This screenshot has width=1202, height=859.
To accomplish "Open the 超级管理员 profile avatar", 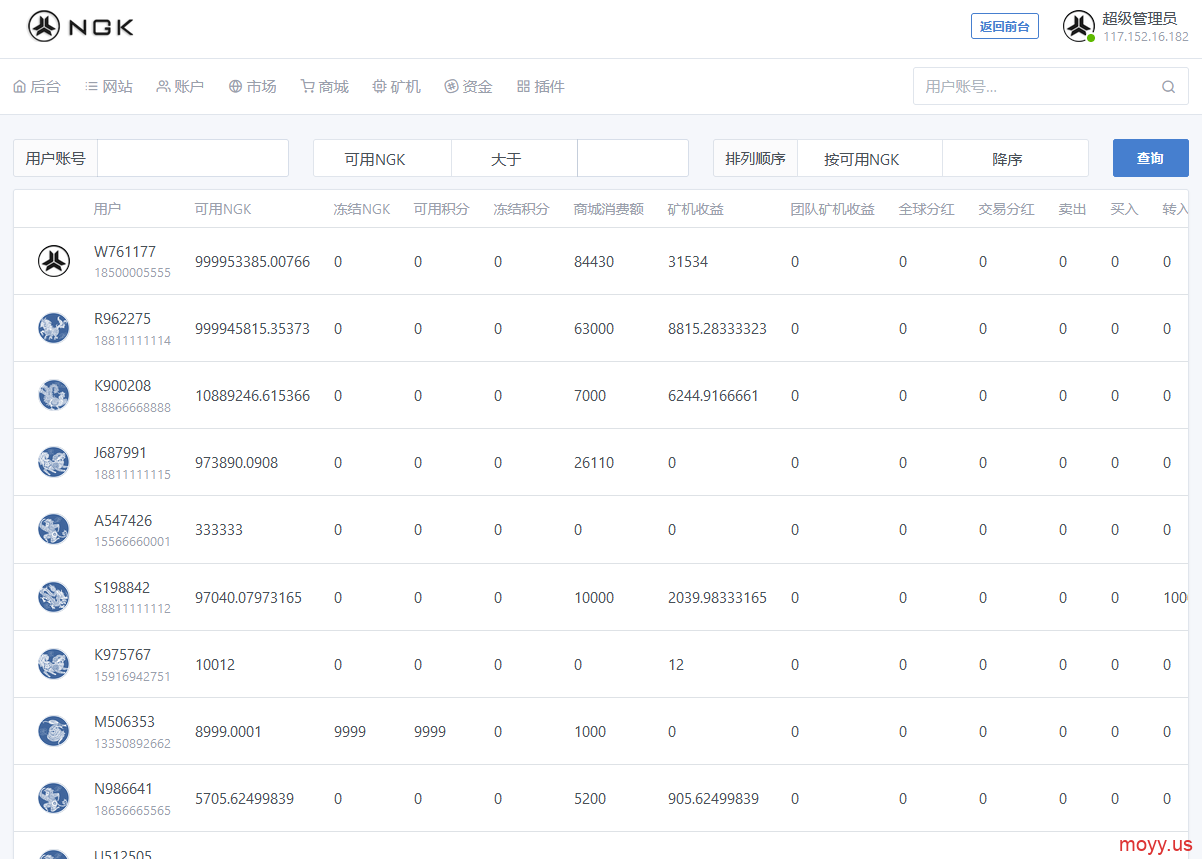I will pos(1079,26).
